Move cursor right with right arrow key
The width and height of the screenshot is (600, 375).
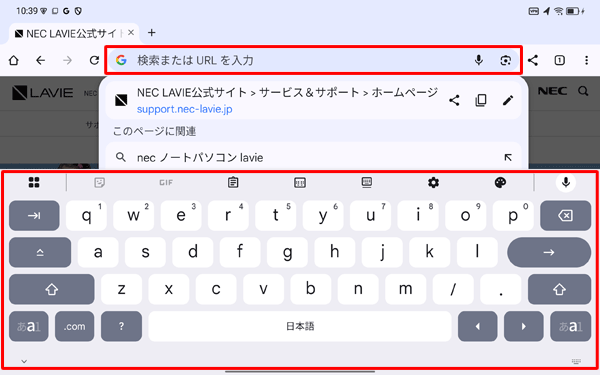pos(524,326)
